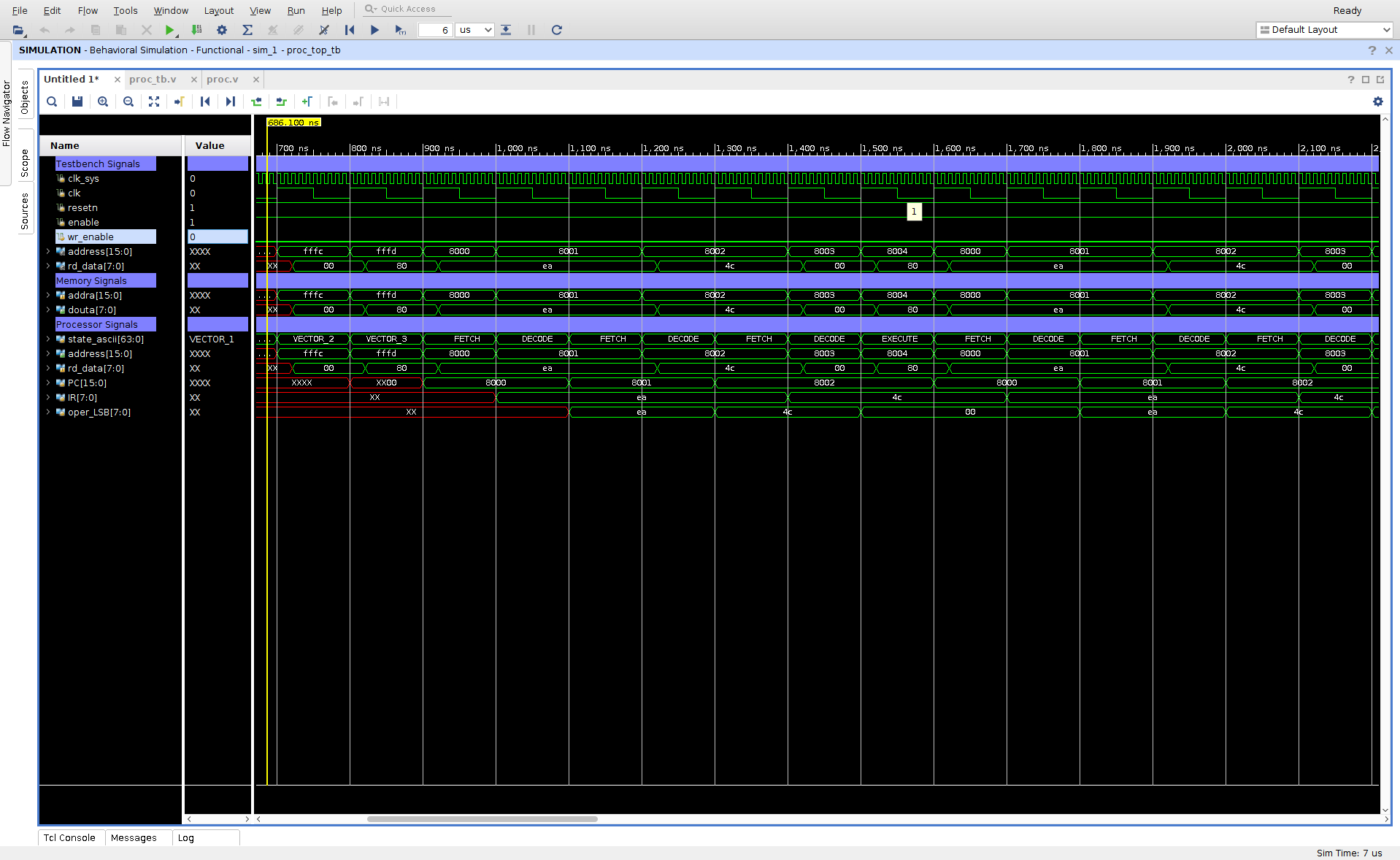The image size is (1400, 860).
Task: Click the simulation run time input field
Action: [x=435, y=30]
